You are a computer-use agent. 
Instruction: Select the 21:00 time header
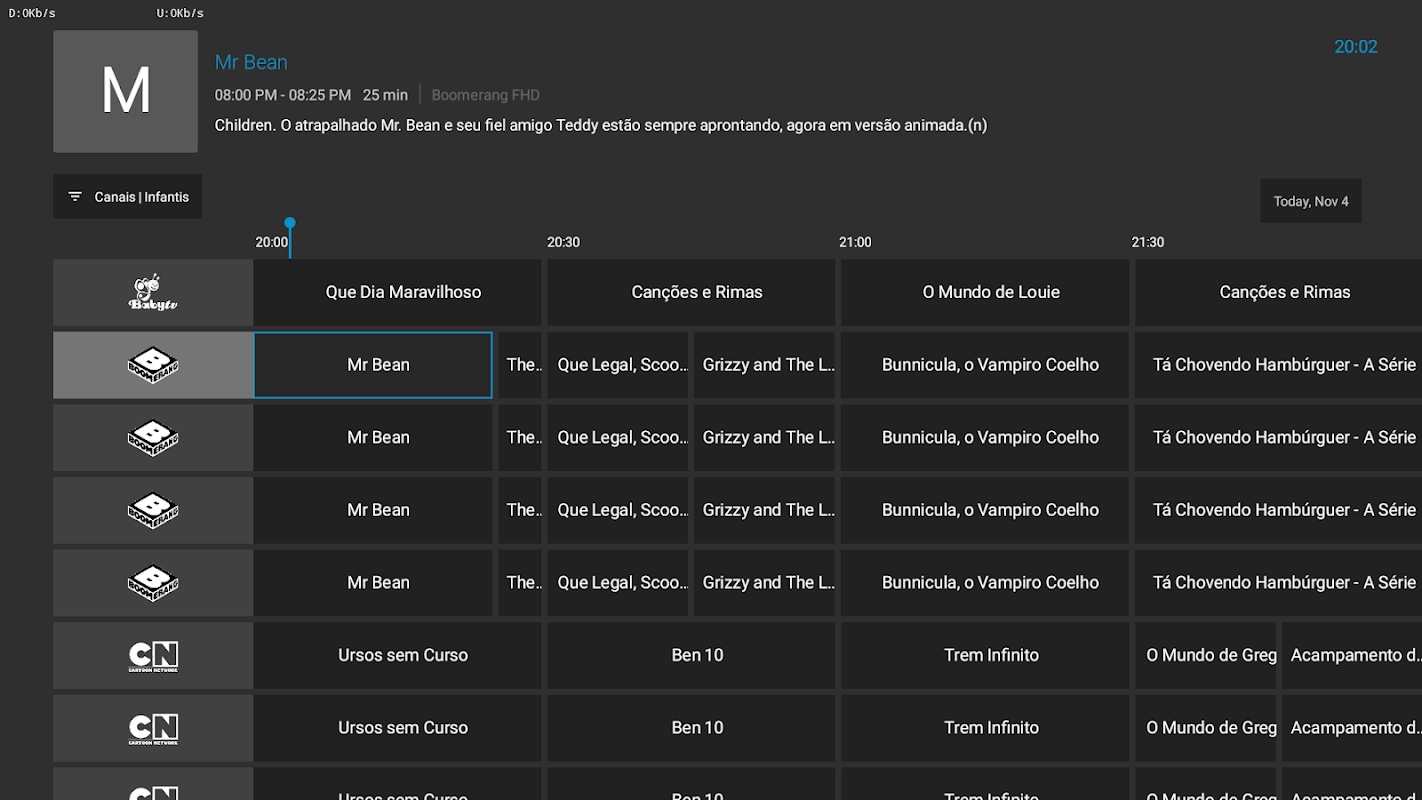(x=855, y=242)
